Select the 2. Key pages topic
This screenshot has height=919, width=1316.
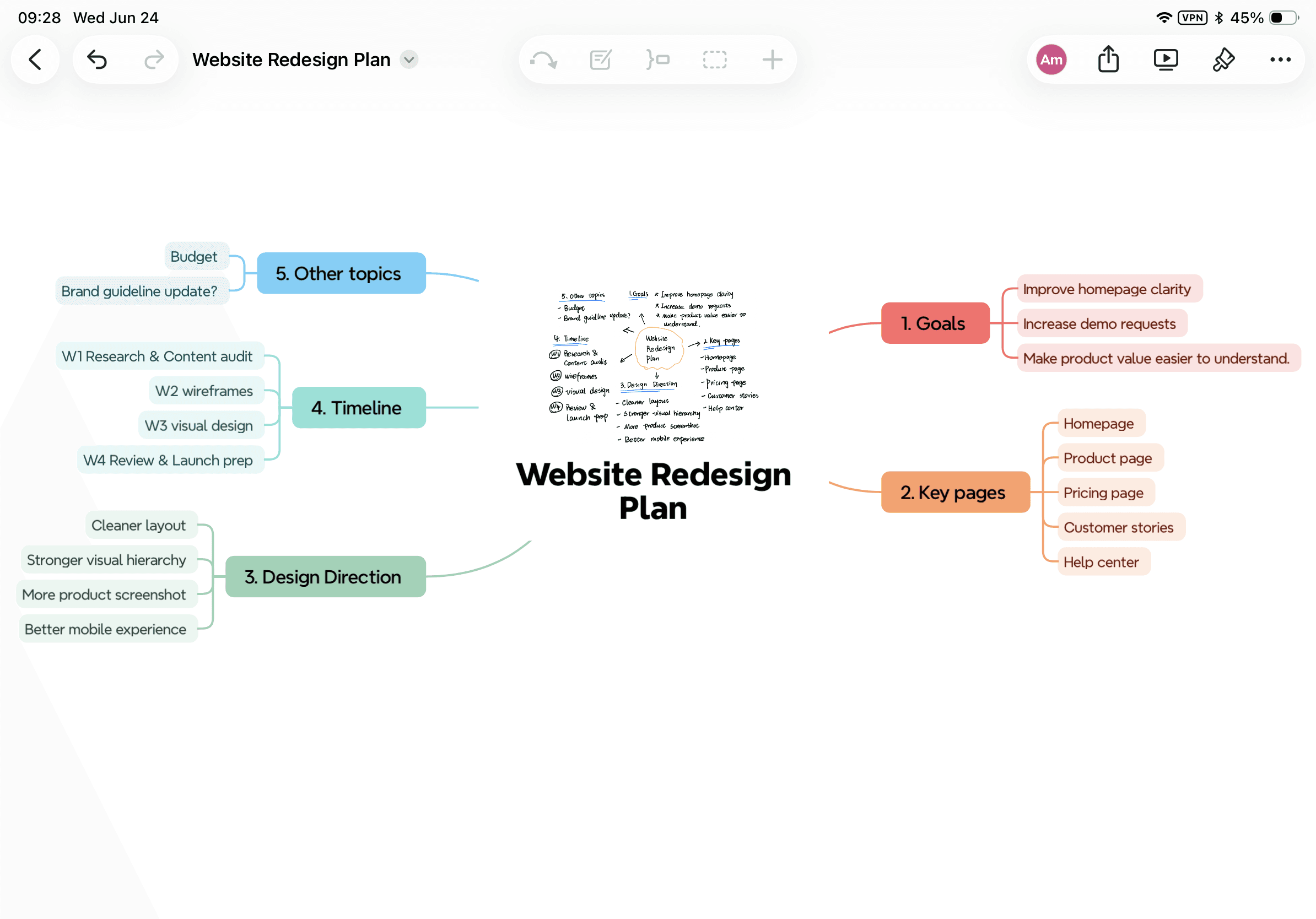point(955,492)
